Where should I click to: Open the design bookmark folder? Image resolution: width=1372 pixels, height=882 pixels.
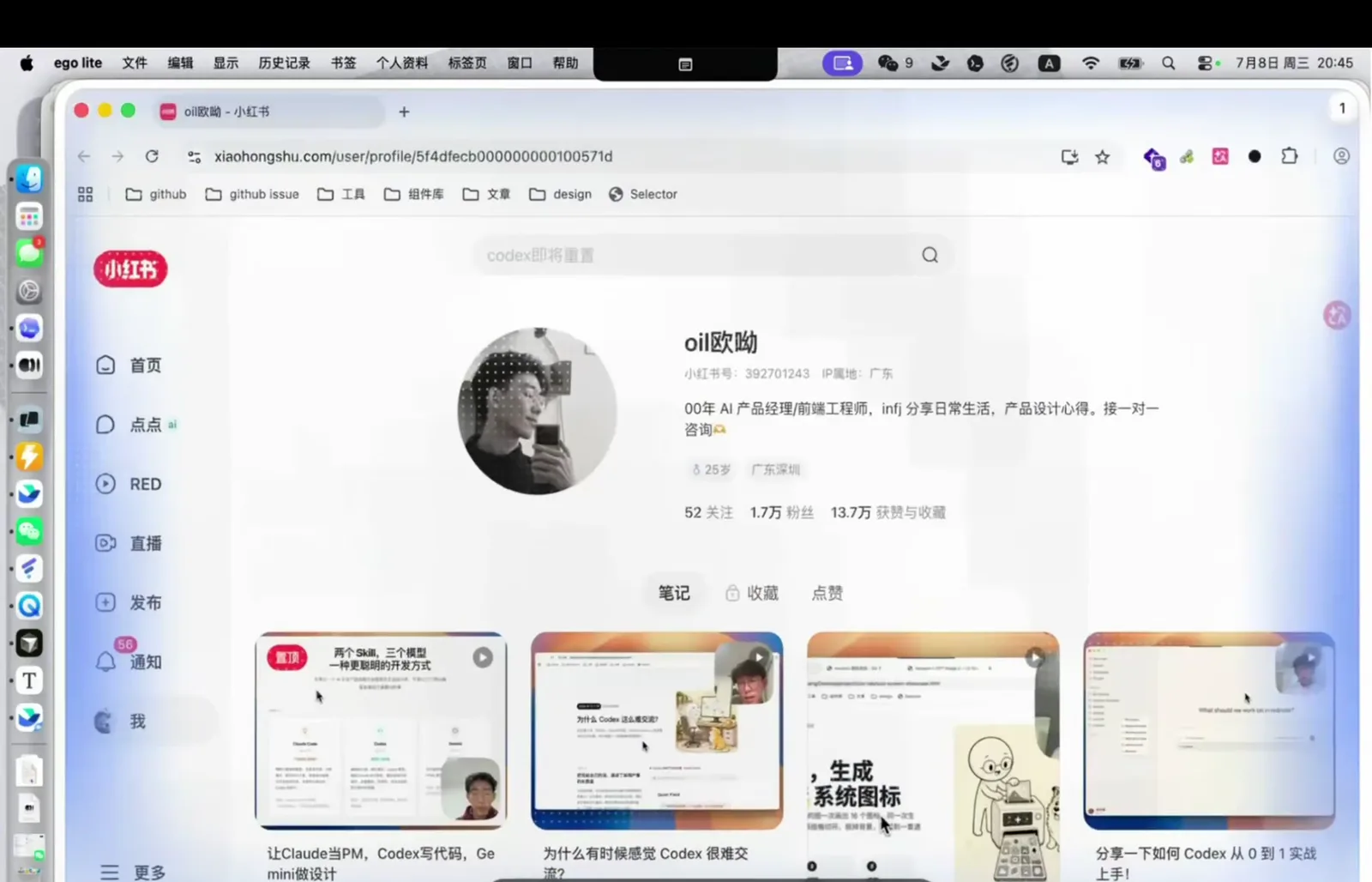[560, 195]
